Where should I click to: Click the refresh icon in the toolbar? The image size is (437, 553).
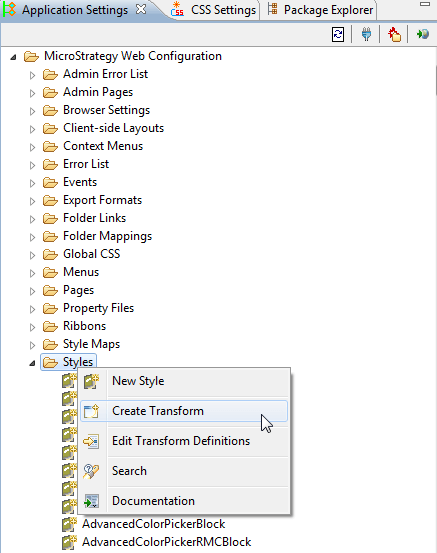click(x=338, y=34)
